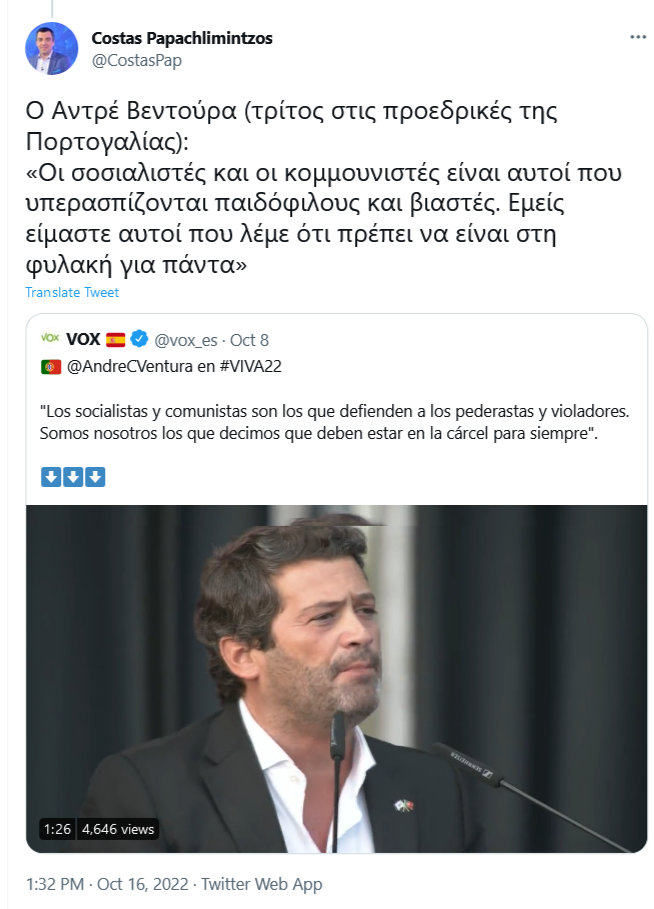Open the 1:32 PM · Oct 16, 2022 timestamp

pos(107,884)
